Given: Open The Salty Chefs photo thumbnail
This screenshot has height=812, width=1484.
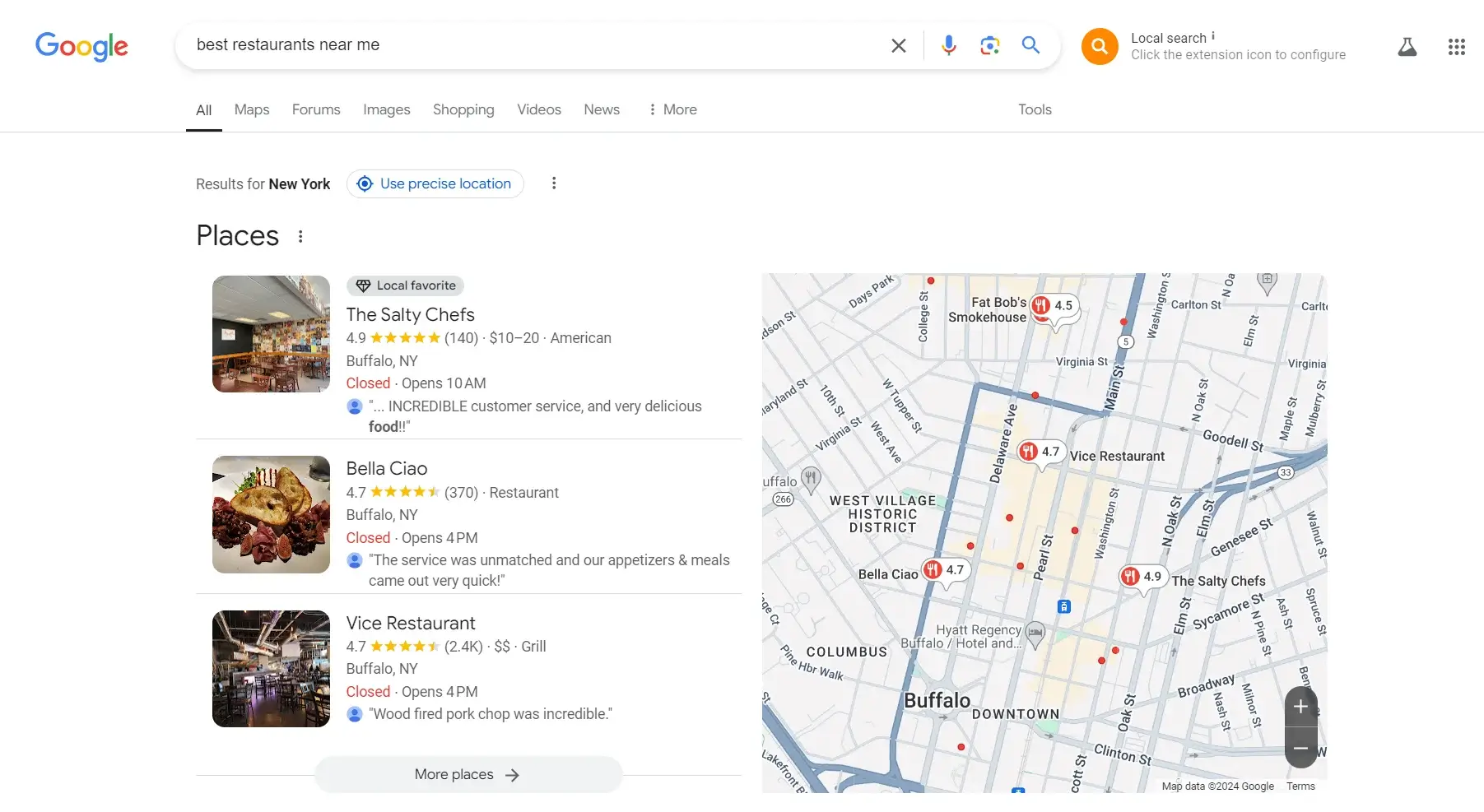Looking at the screenshot, I should tap(271, 334).
